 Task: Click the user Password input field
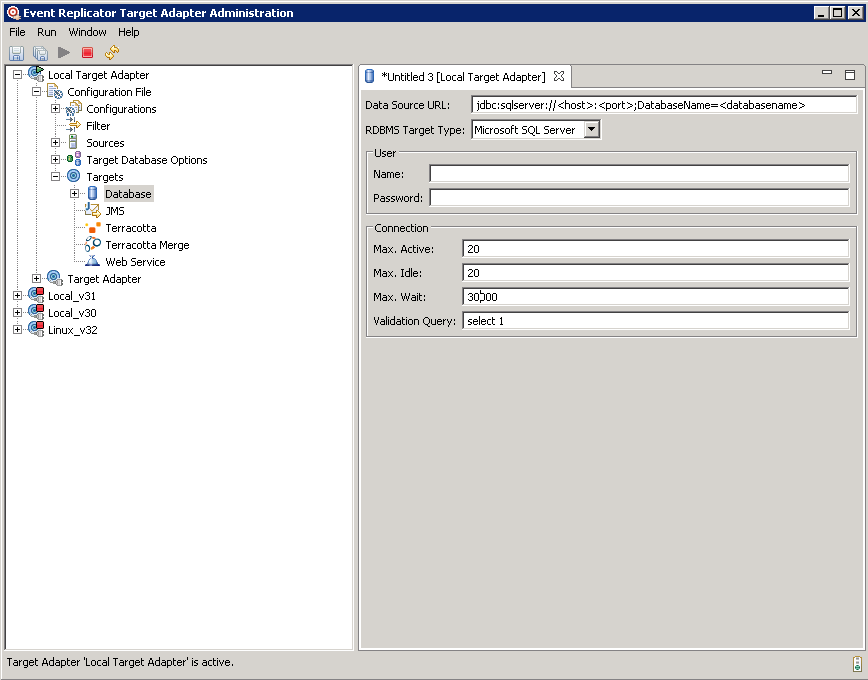(638, 198)
